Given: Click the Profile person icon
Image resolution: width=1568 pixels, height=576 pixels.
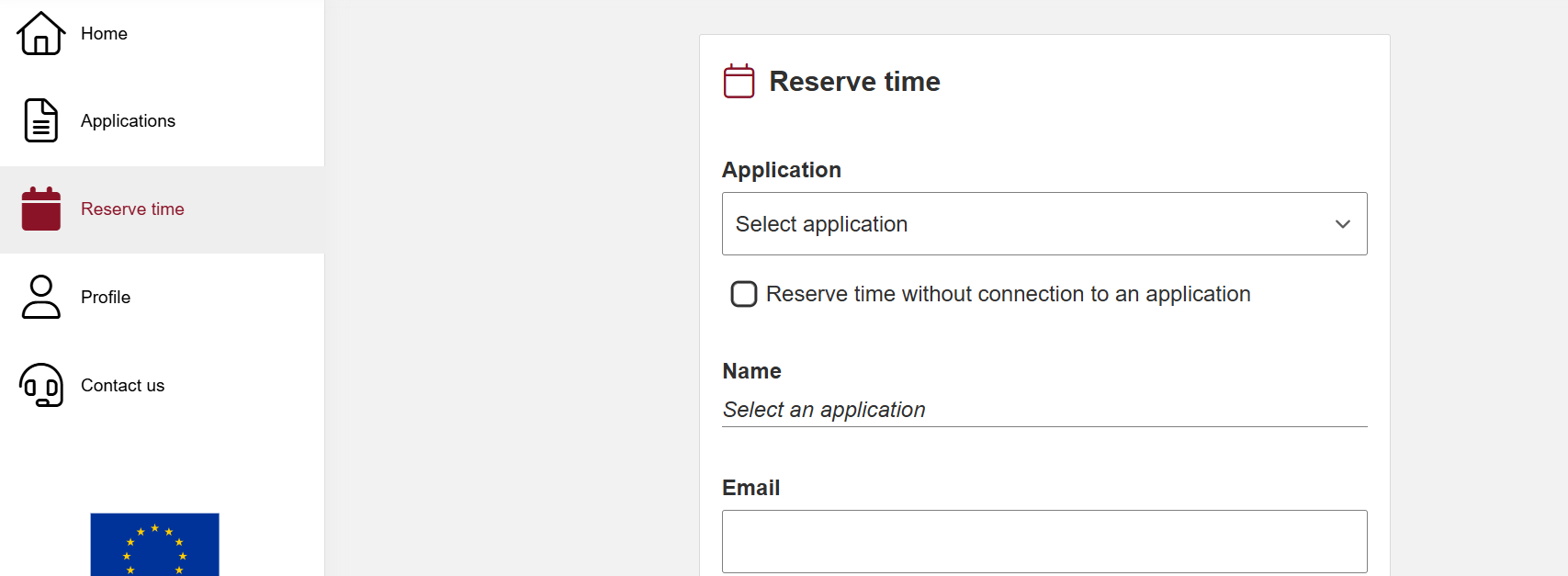Looking at the screenshot, I should tap(41, 297).
